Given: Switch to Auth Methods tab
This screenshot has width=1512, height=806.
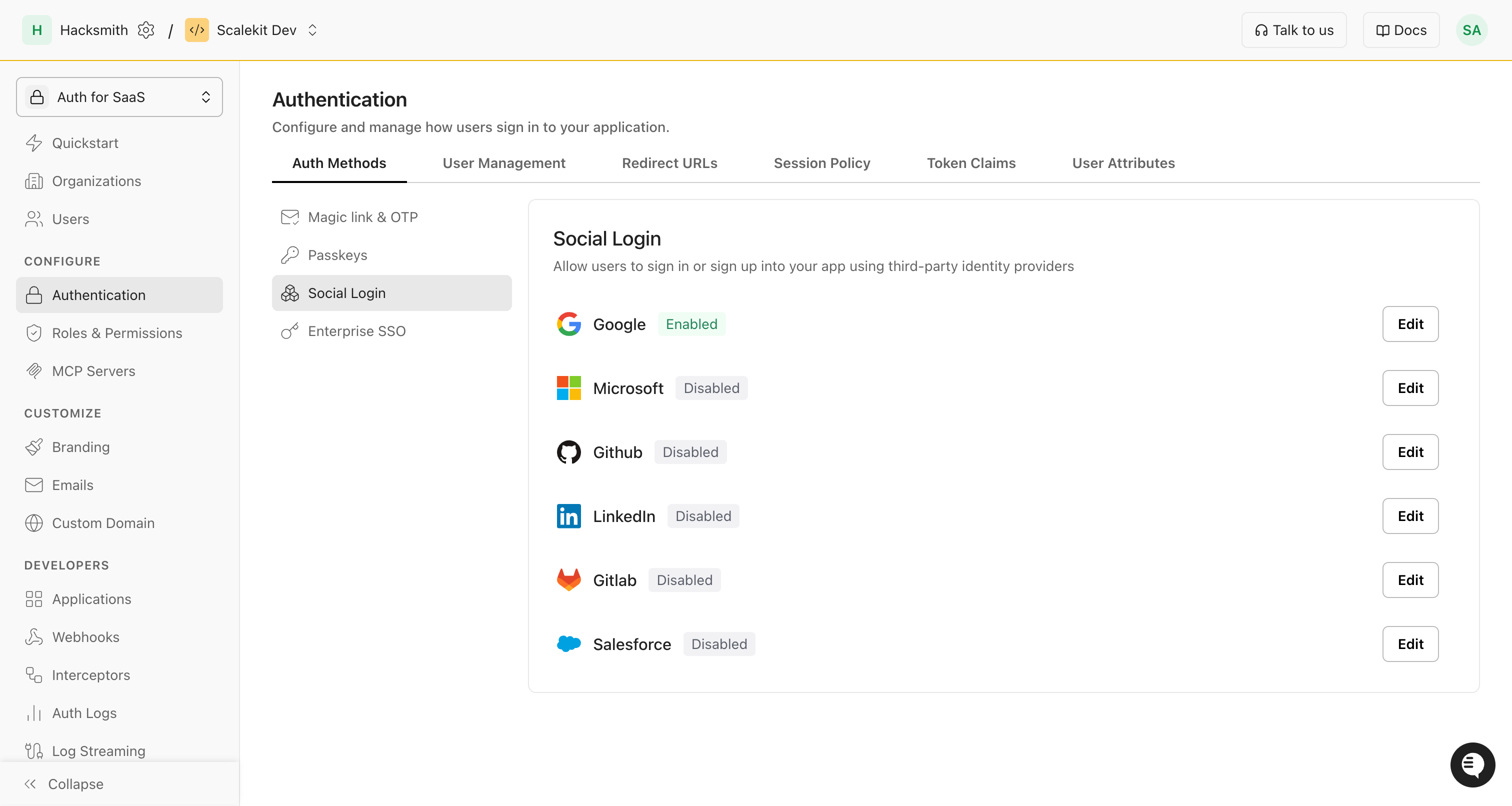Looking at the screenshot, I should [339, 163].
